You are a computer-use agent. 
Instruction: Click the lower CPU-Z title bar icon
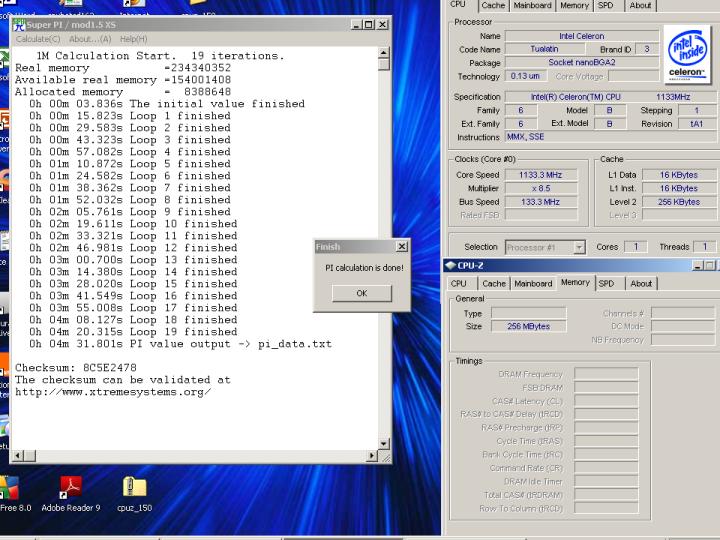(450, 265)
